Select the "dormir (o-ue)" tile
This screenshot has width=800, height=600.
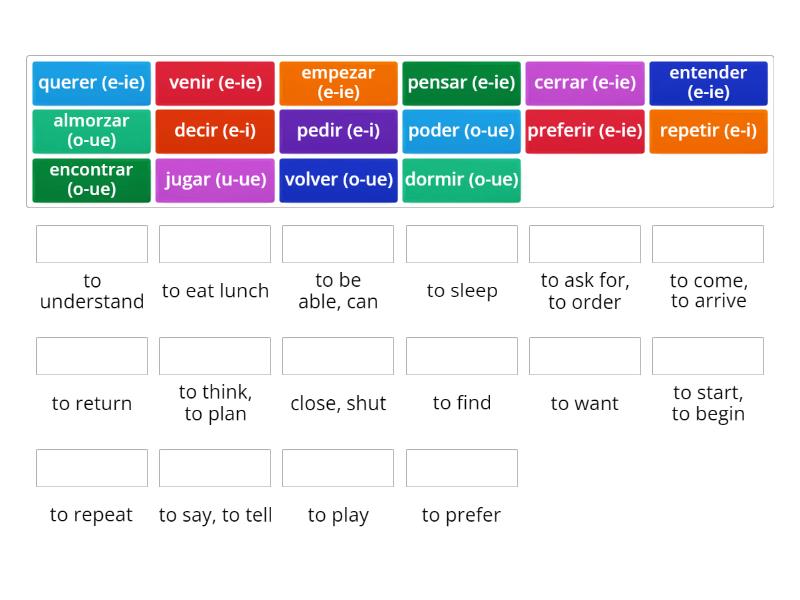coord(461,180)
